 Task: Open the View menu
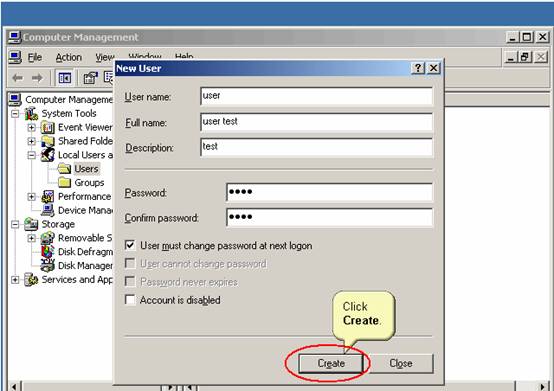pyautogui.click(x=105, y=57)
